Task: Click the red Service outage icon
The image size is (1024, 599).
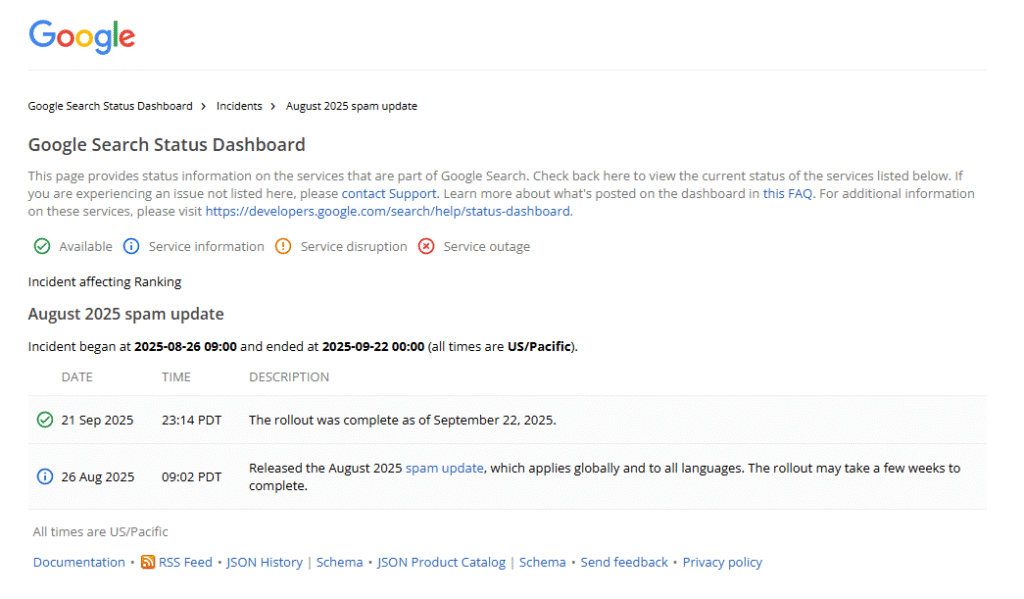Action: [425, 246]
